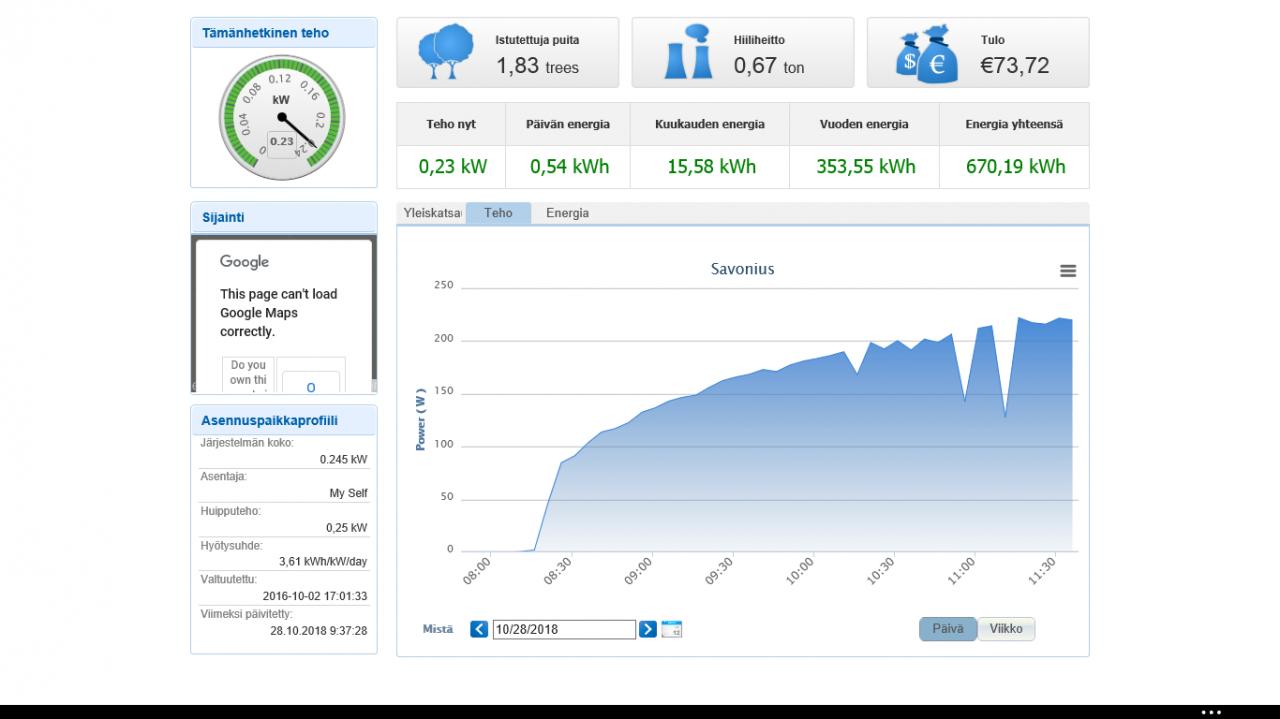Click the 670,19 kWh total energy value
The width and height of the screenshot is (1280, 719).
coord(1015,167)
